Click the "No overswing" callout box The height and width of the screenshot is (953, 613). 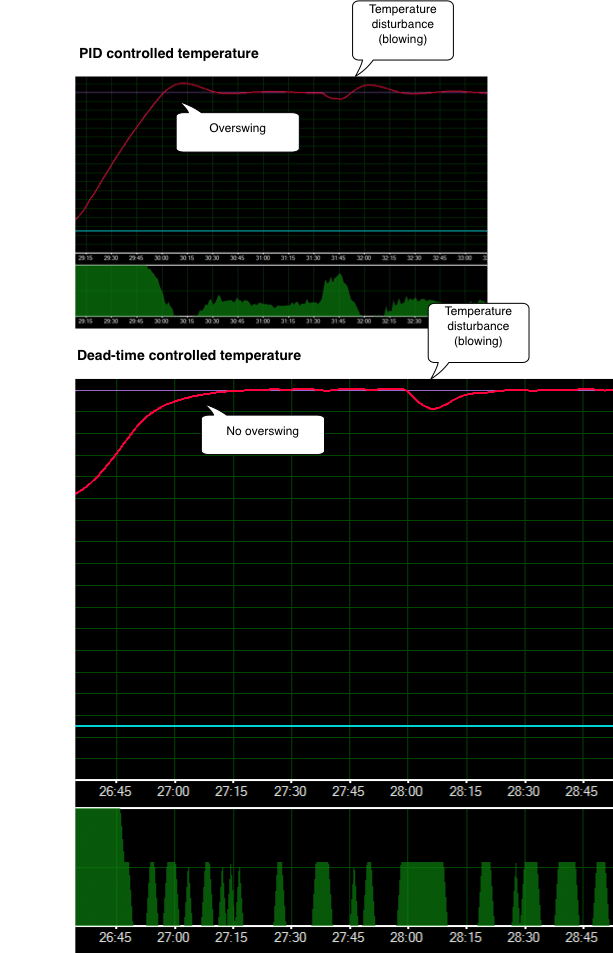pos(264,433)
